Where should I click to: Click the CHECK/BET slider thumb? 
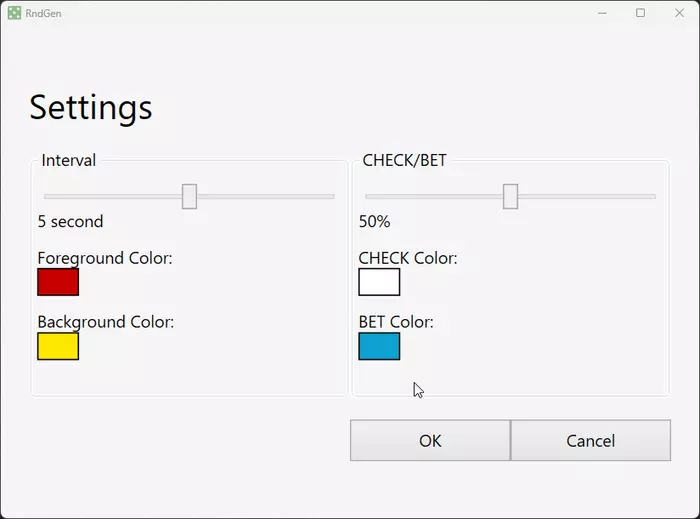(510, 196)
